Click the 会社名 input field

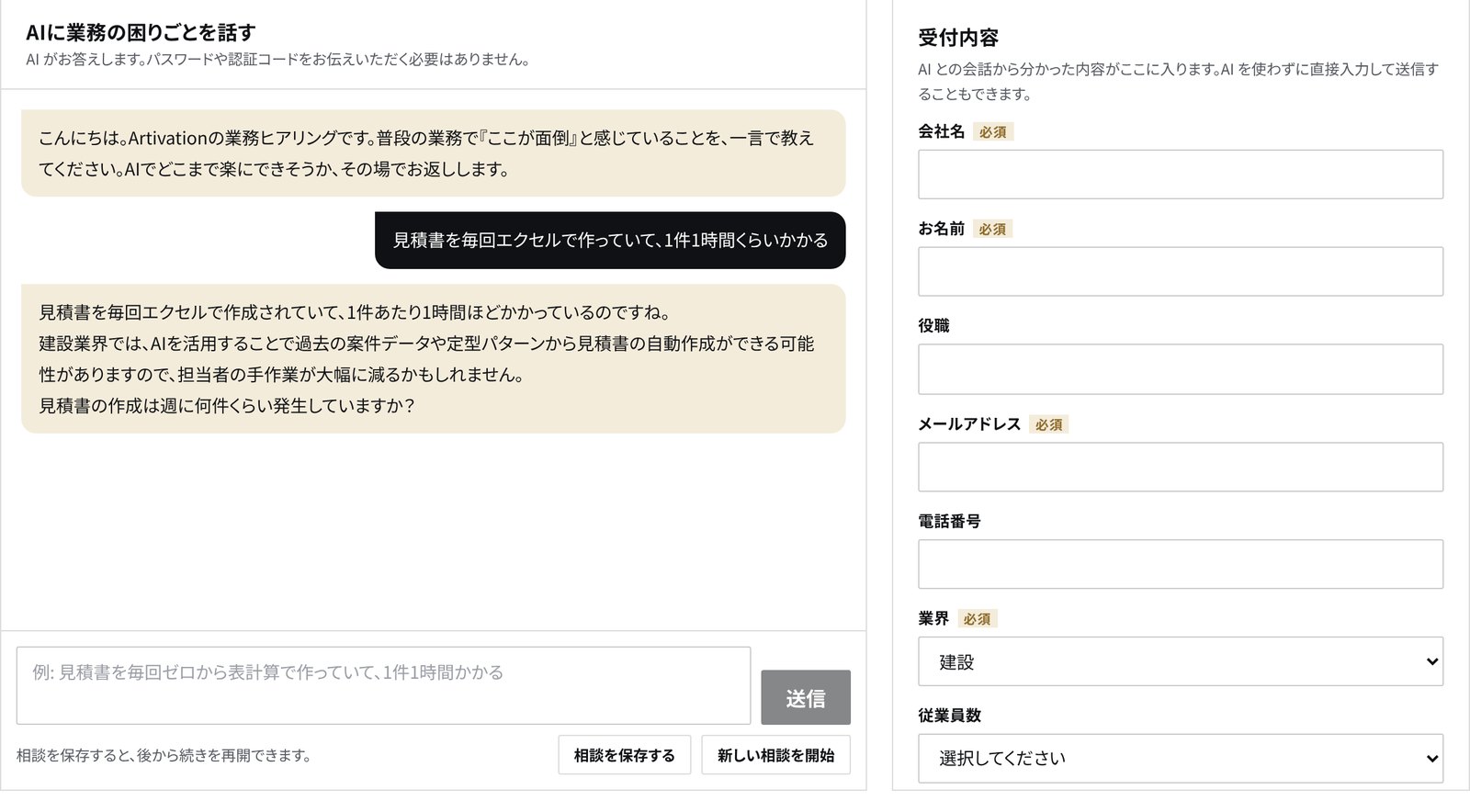pos(1181,175)
